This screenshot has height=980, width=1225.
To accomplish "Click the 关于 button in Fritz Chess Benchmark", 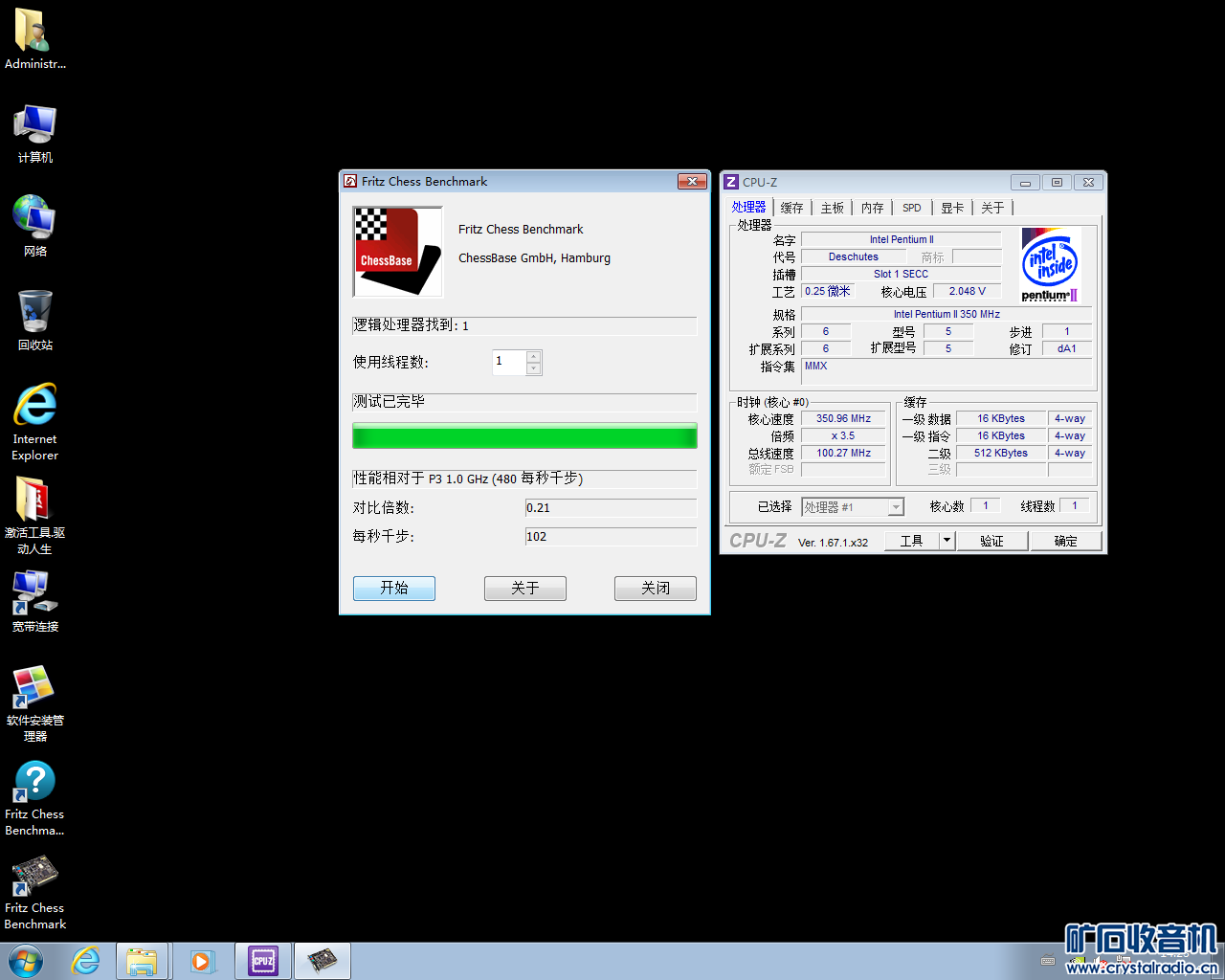I will (525, 588).
